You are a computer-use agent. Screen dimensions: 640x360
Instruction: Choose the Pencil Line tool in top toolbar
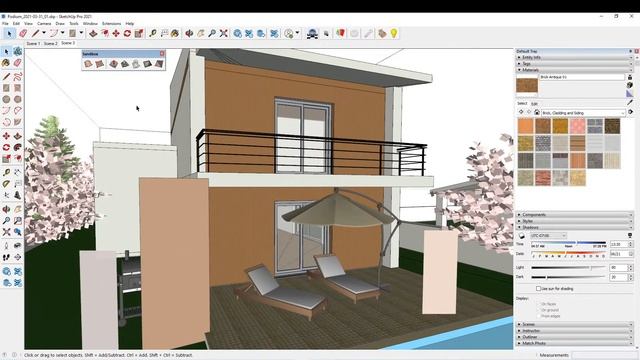[36, 33]
